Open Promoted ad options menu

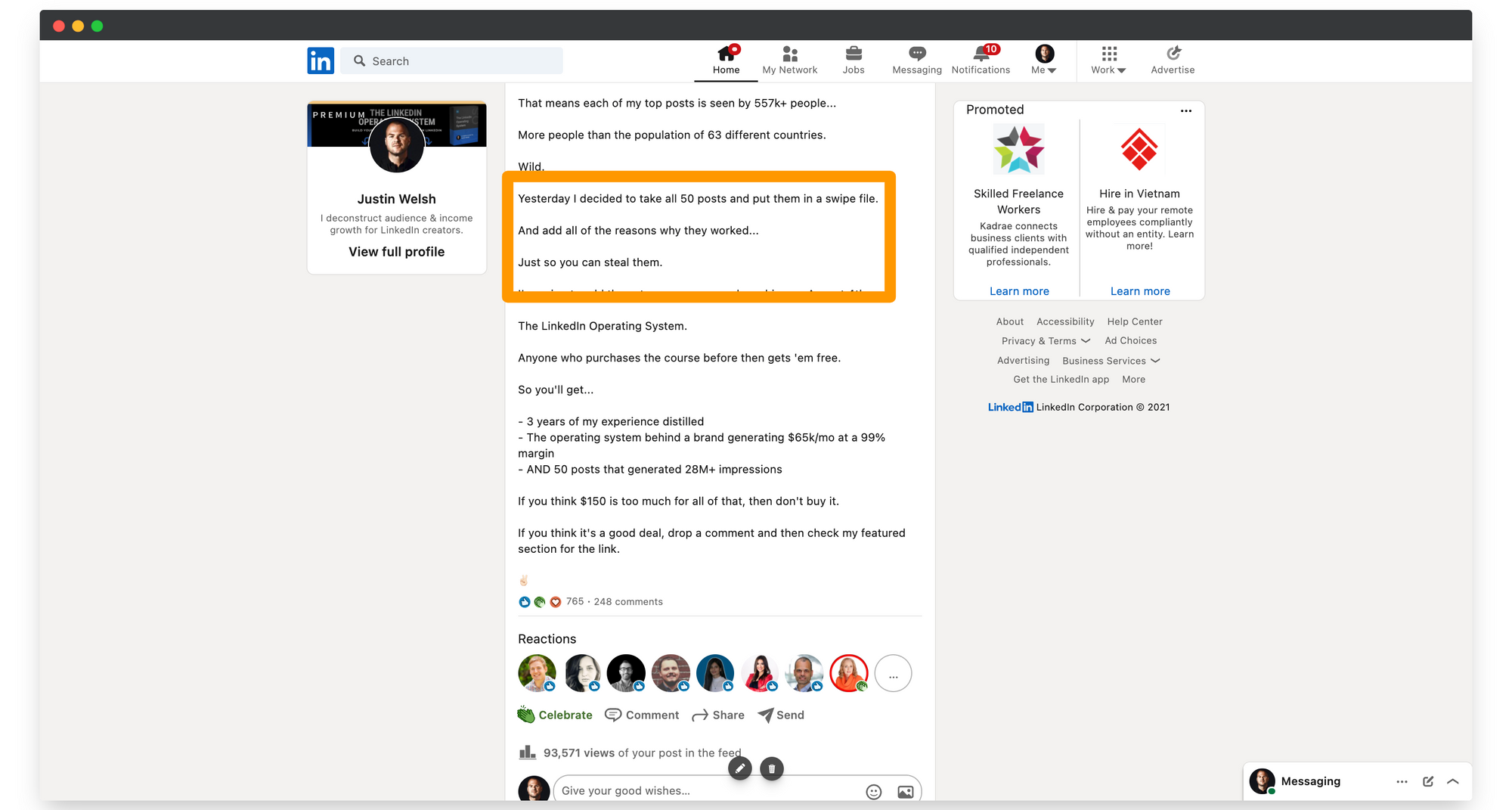(x=1186, y=111)
